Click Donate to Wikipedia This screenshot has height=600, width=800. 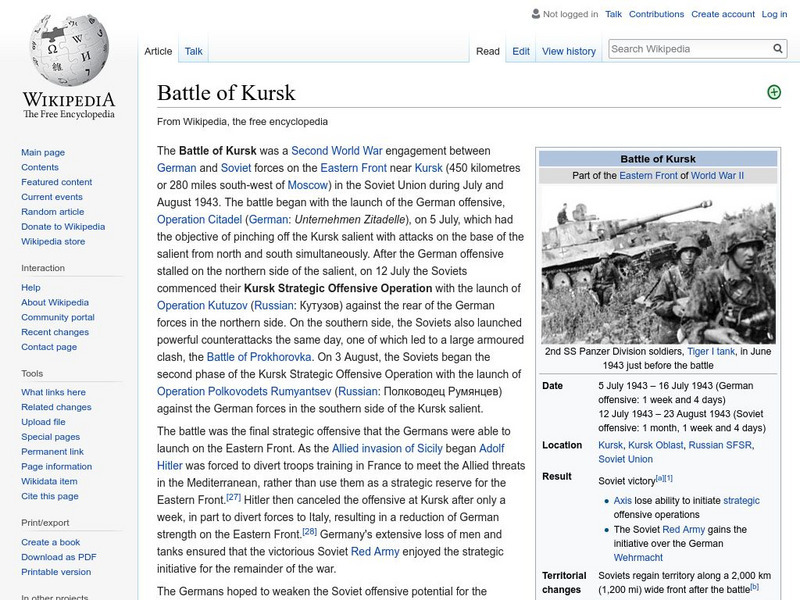click(x=63, y=226)
